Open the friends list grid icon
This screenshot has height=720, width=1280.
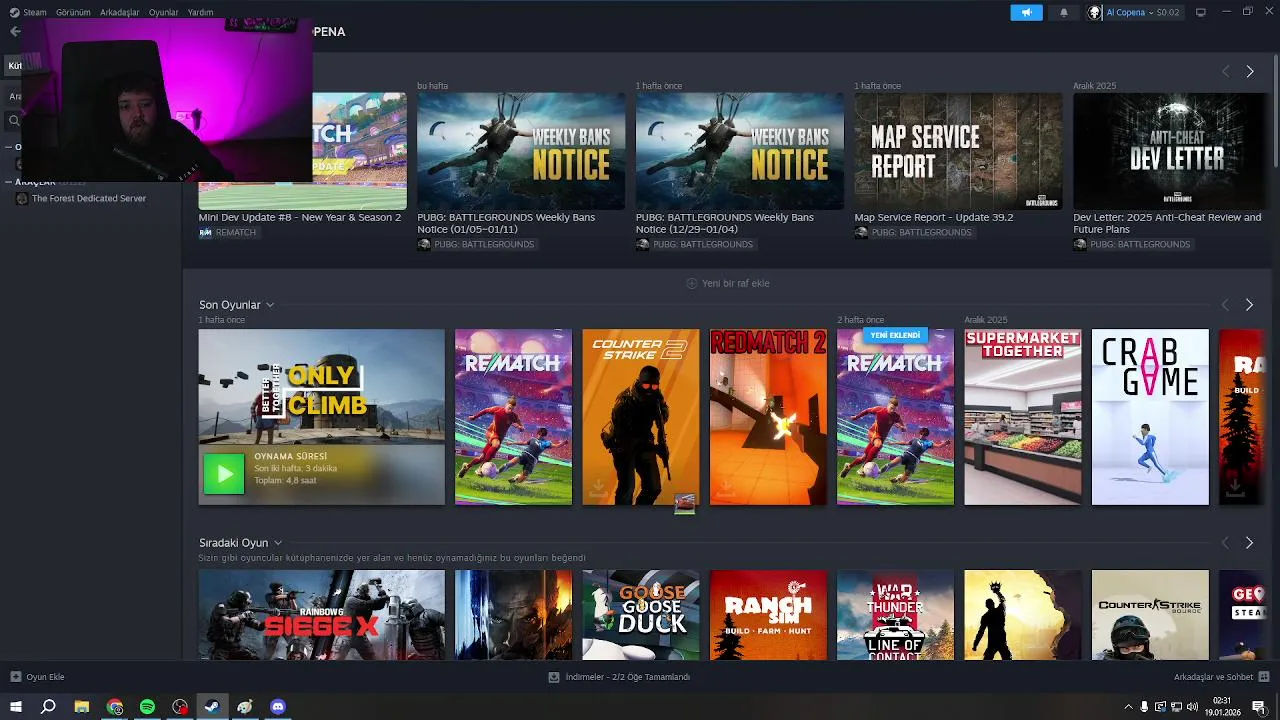click(1264, 677)
